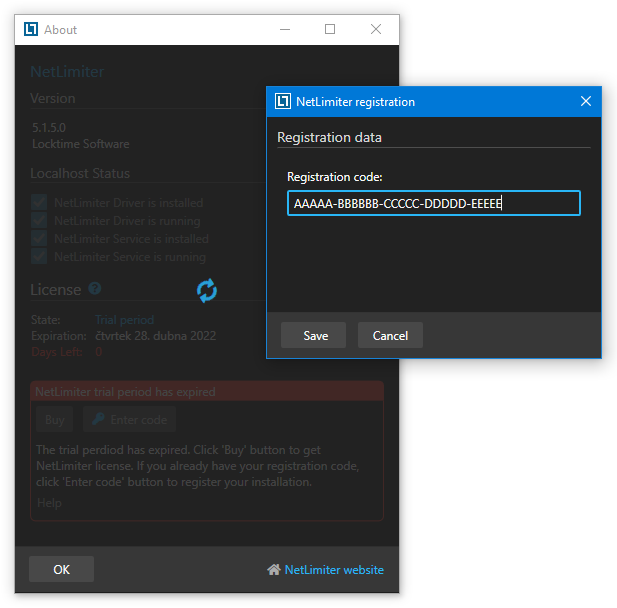
Task: Open the NetLimiter website link
Action: click(334, 570)
